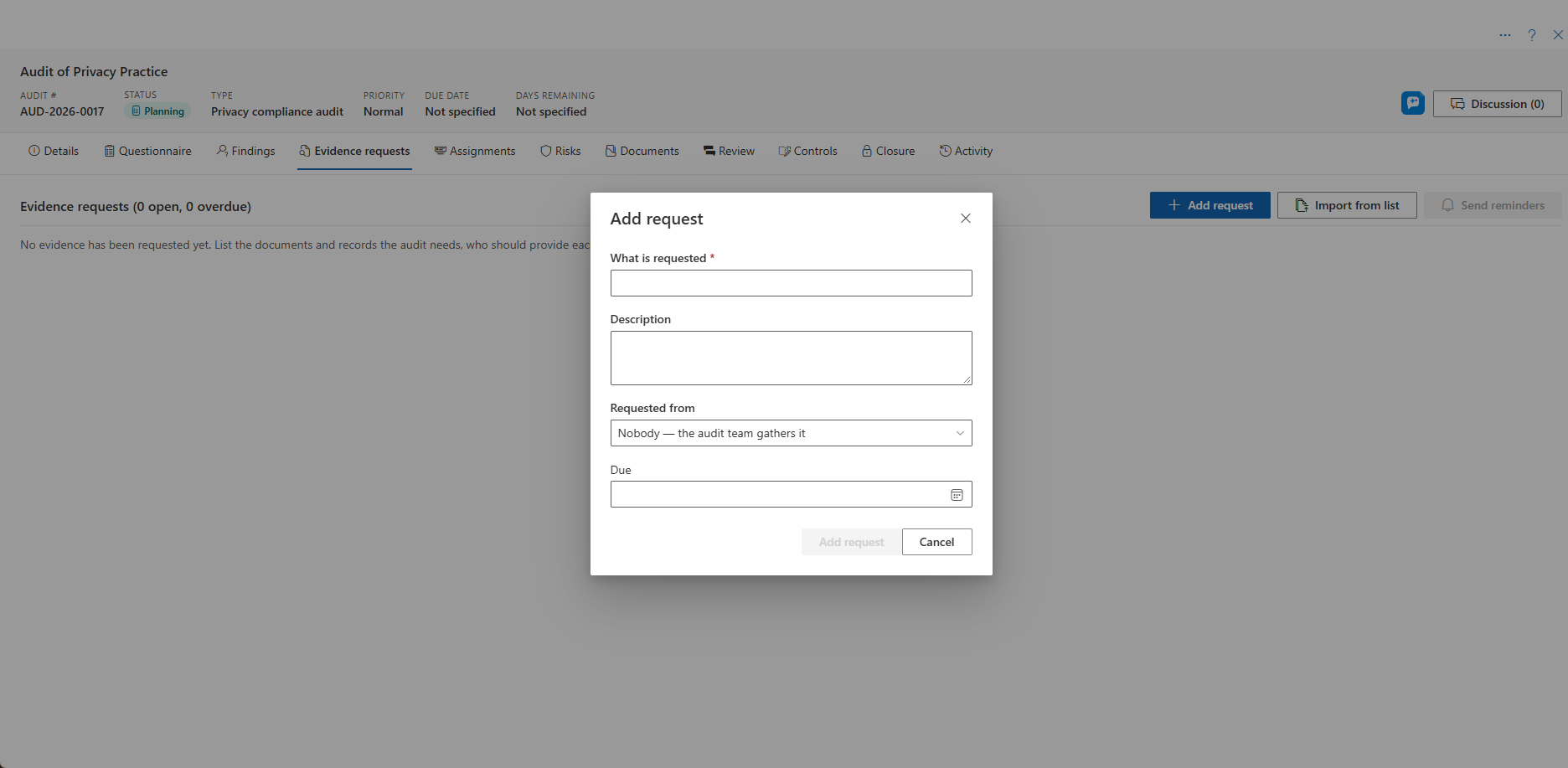The image size is (1568, 768).
Task: Click the disabled Add request button in the dialog
Action: point(851,542)
